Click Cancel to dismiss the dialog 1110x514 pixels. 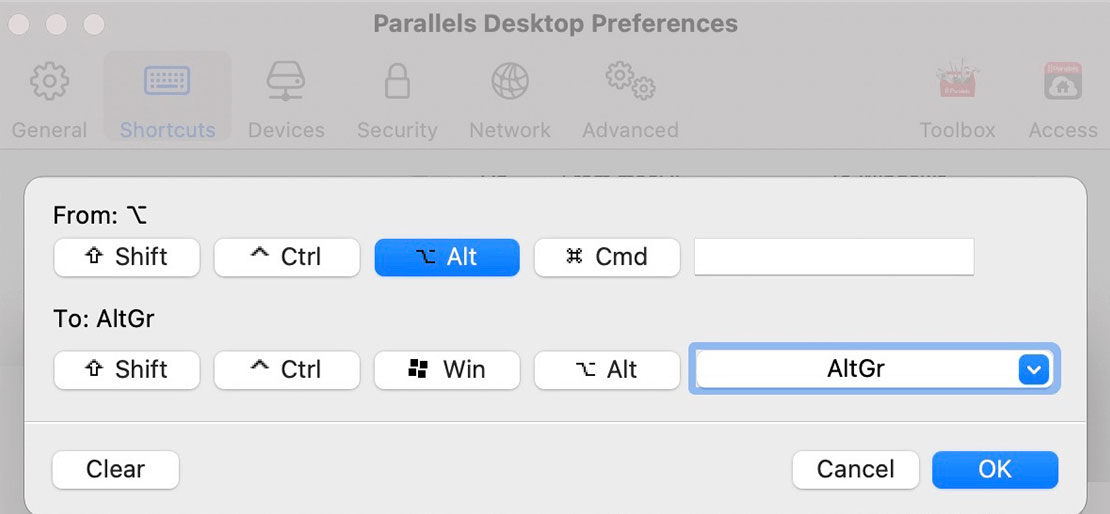pos(855,469)
